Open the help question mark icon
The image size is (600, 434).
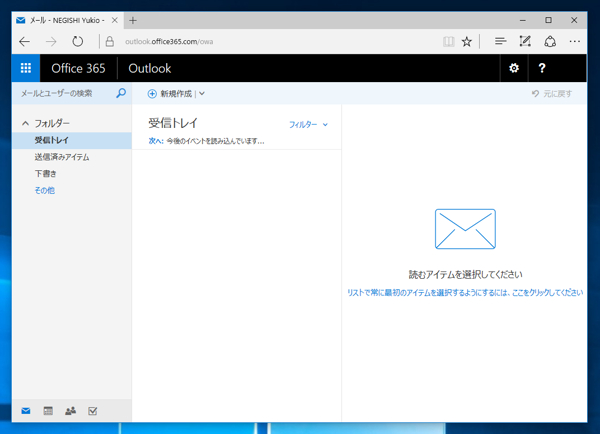(x=542, y=68)
